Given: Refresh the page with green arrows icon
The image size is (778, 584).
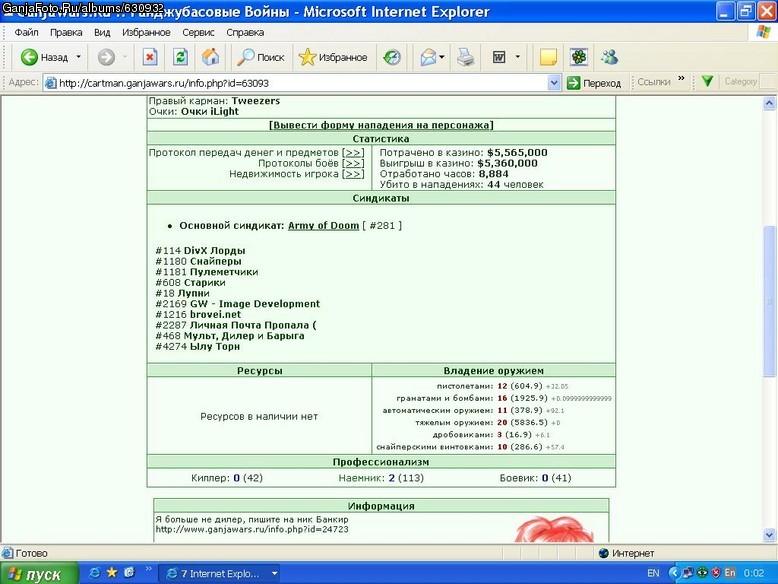Looking at the screenshot, I should point(181,58).
